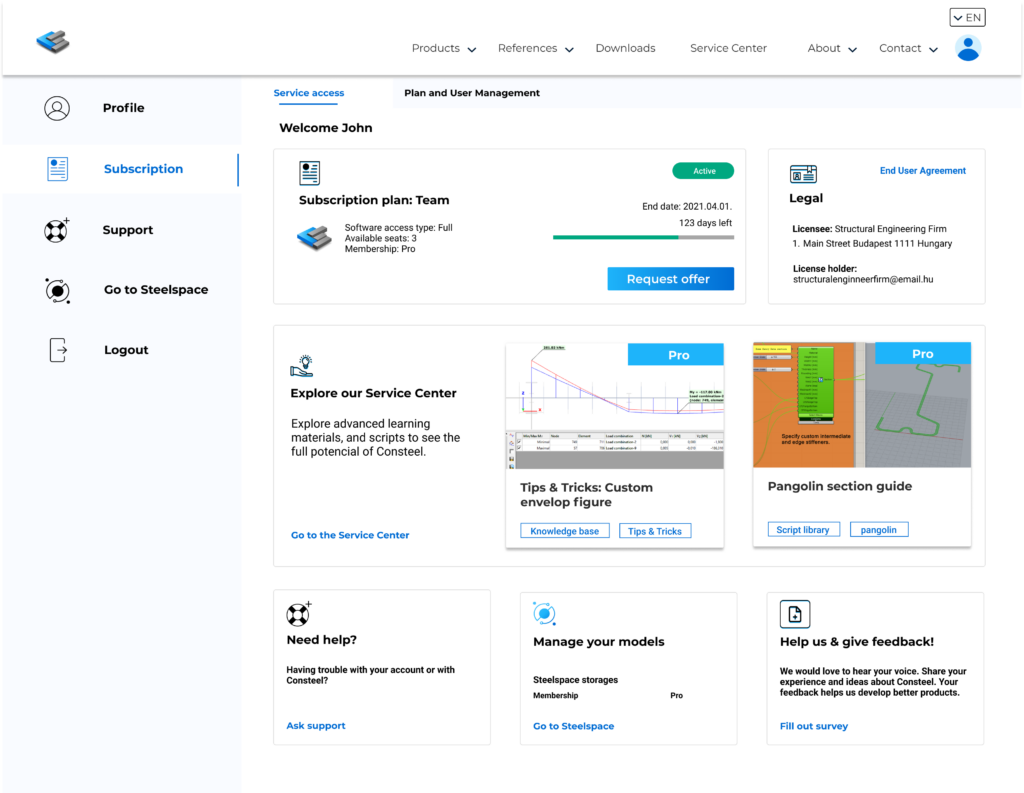This screenshot has height=793, width=1024.
Task: Click the Steelspace icon above Manage your models
Action: pyautogui.click(x=544, y=613)
